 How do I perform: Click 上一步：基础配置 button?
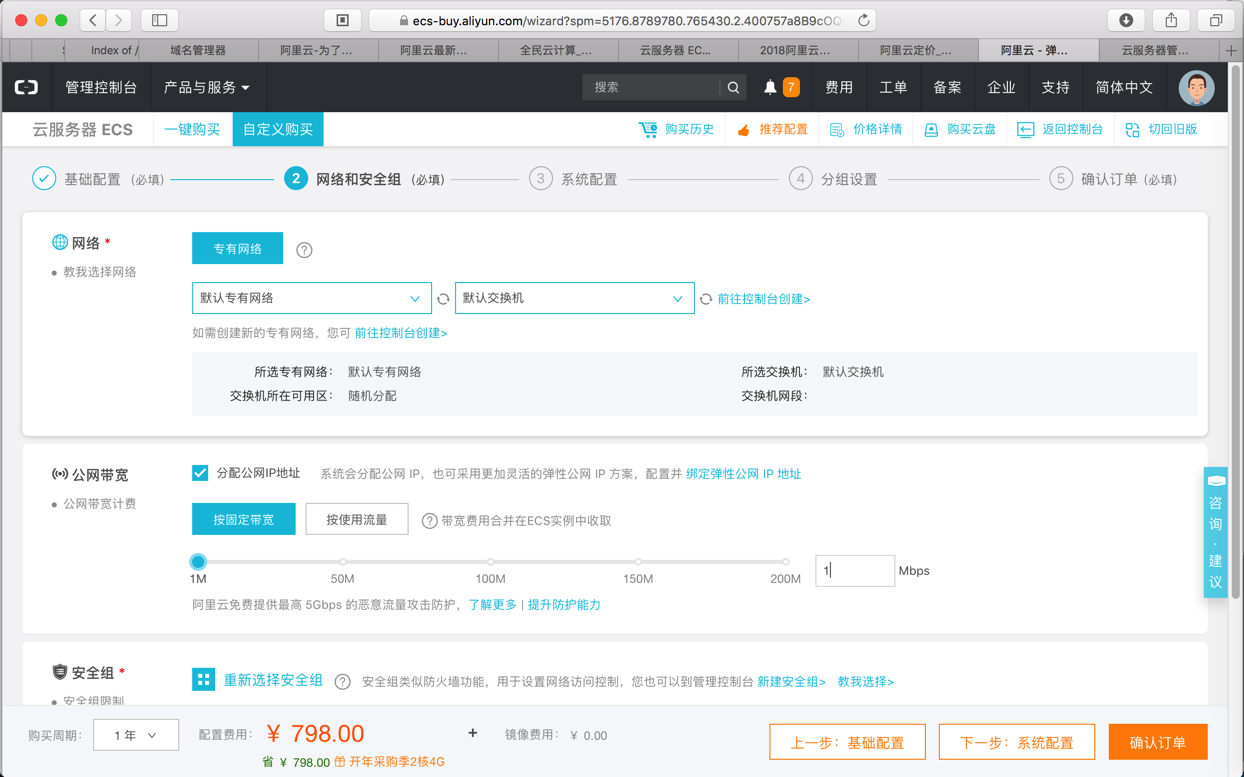(847, 742)
